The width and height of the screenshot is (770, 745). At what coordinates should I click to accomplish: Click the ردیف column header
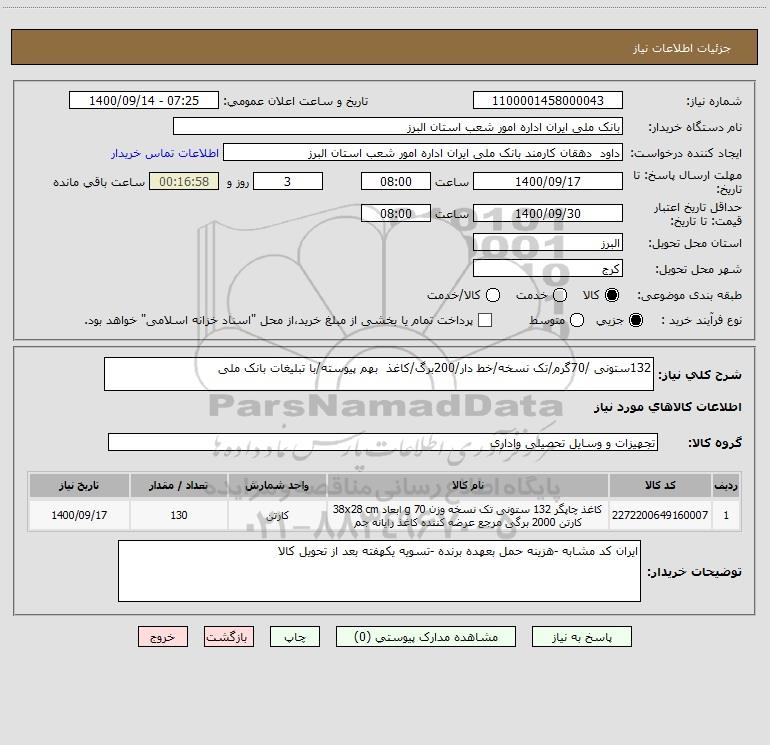tap(726, 485)
